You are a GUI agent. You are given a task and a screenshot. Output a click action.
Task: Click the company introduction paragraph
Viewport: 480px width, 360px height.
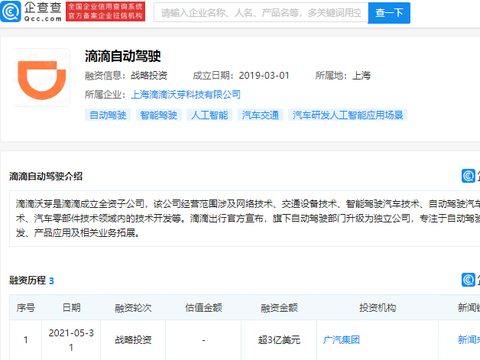pyautogui.click(x=248, y=218)
